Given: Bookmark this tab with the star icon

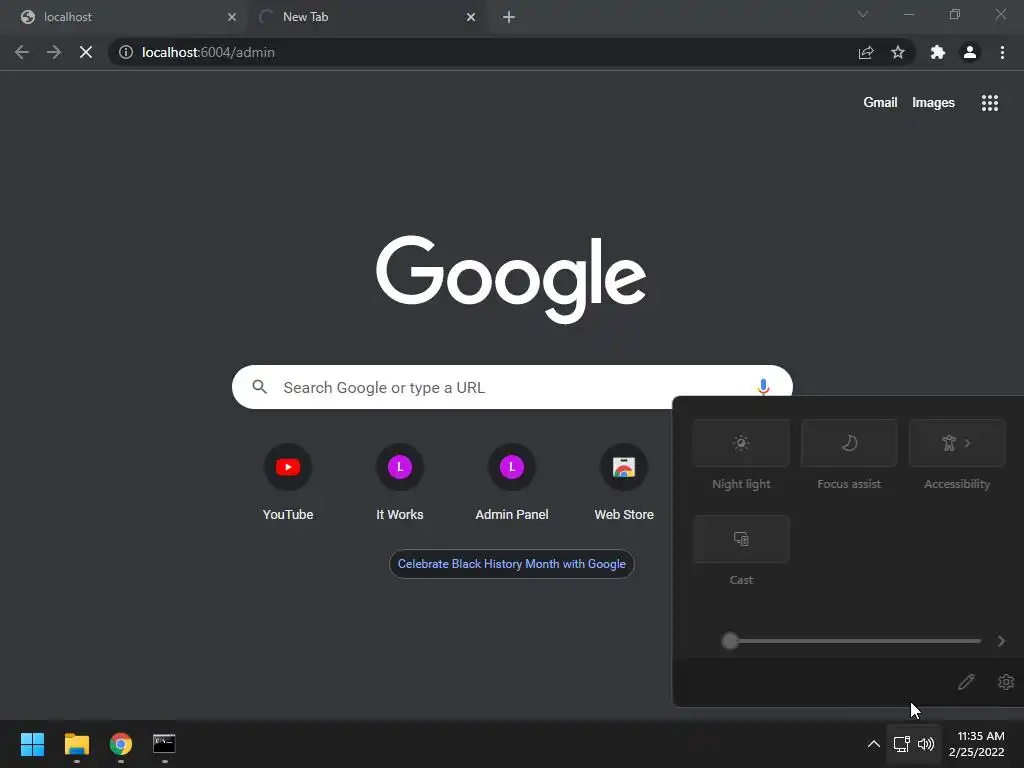Looking at the screenshot, I should tap(898, 52).
